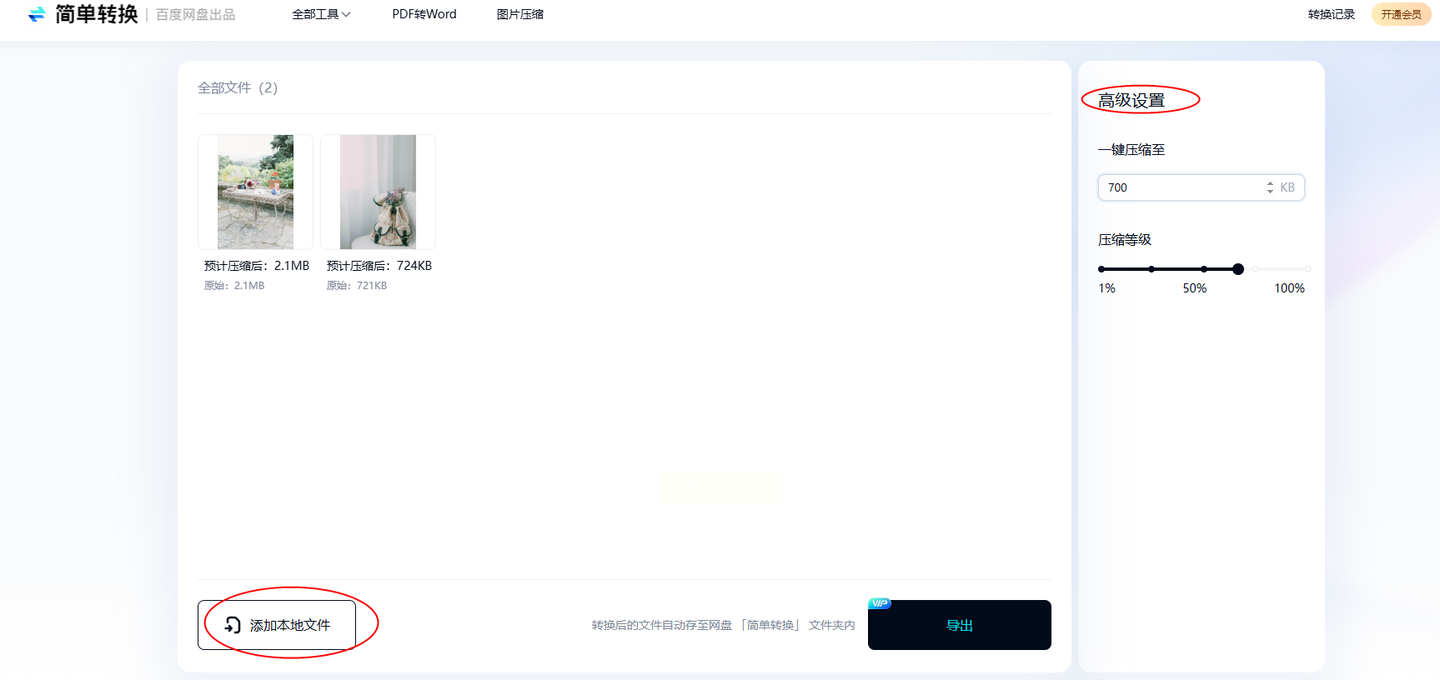This screenshot has height=680, width=1440.
Task: Increase the compress size with up stepper arrow
Action: tap(1270, 183)
